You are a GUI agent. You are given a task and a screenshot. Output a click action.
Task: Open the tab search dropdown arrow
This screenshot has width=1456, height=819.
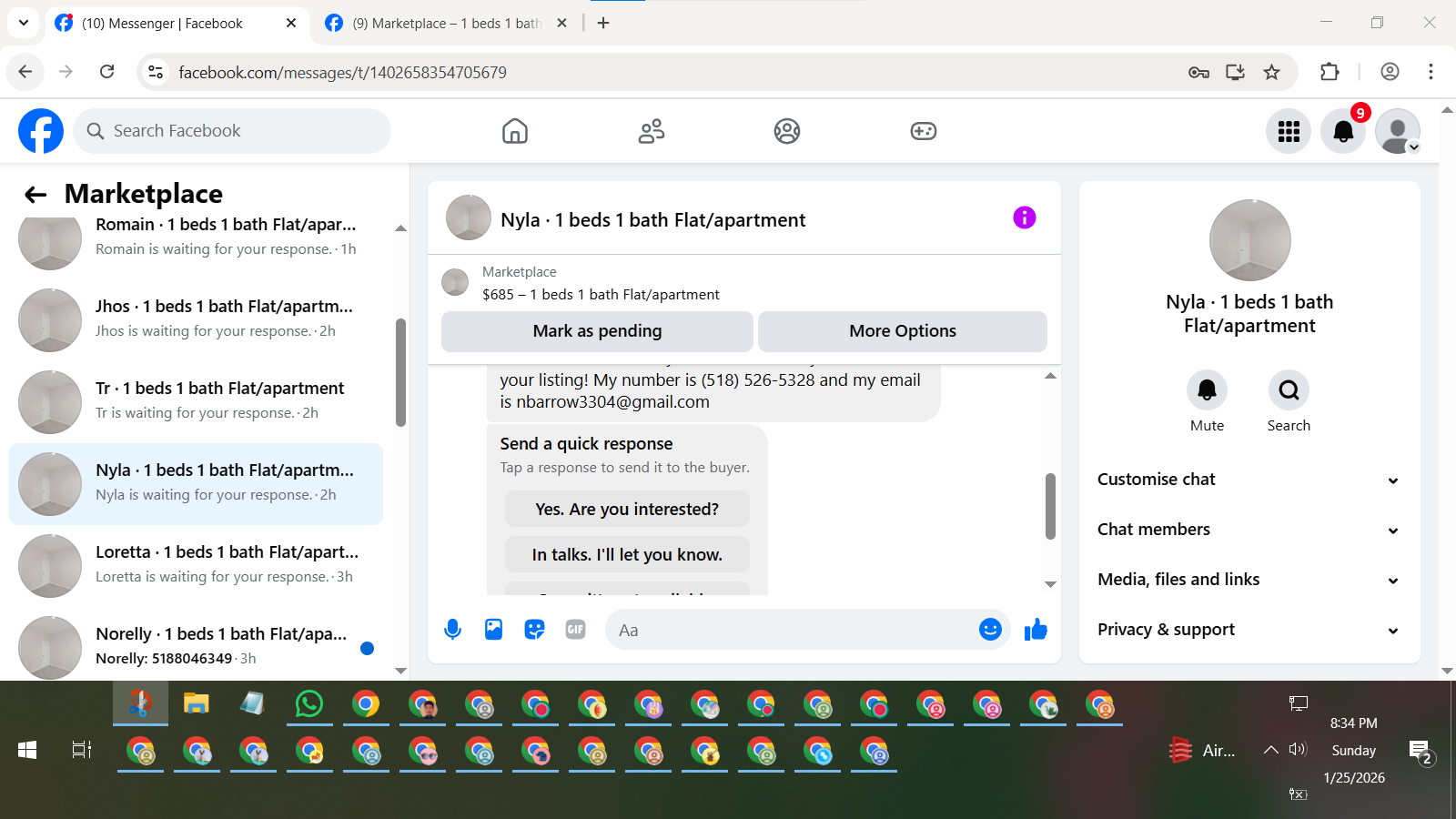[24, 23]
